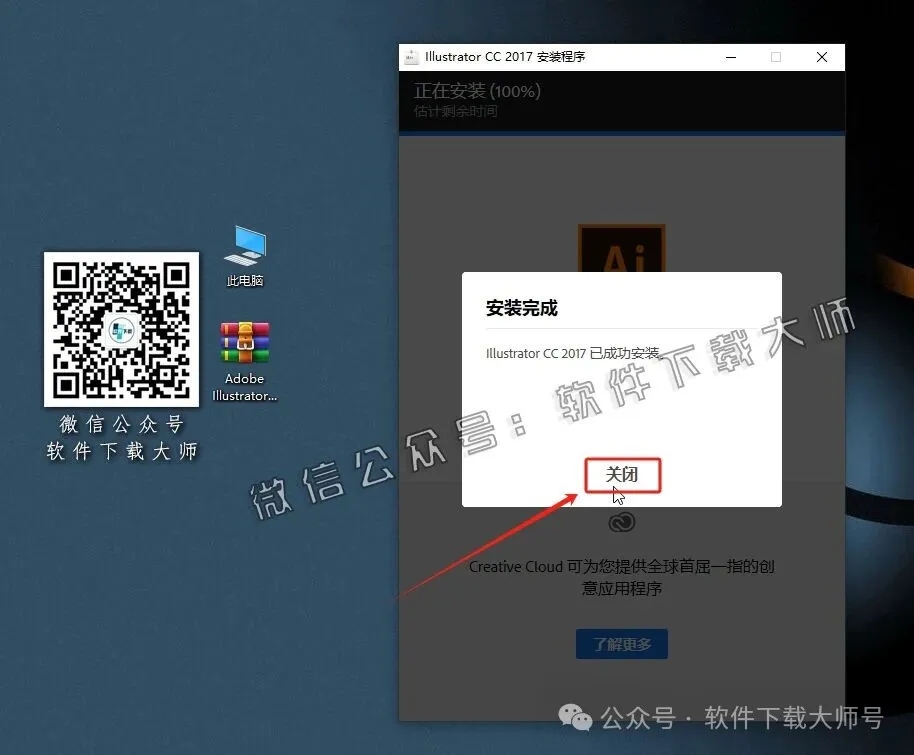Click the Creative Cloud swirl icon
Image resolution: width=914 pixels, height=755 pixels.
(x=622, y=521)
